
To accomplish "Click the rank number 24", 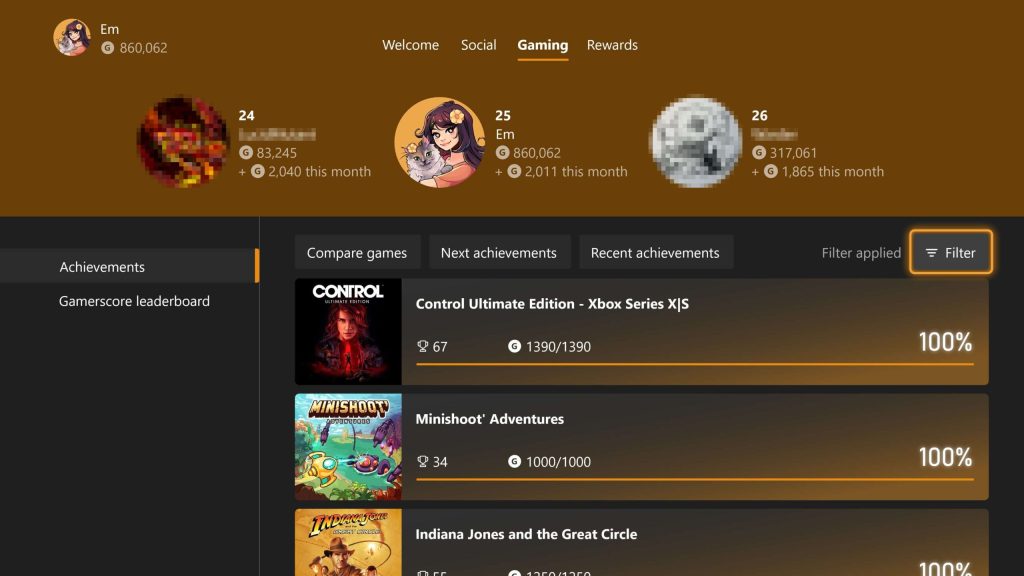I will click(x=246, y=116).
